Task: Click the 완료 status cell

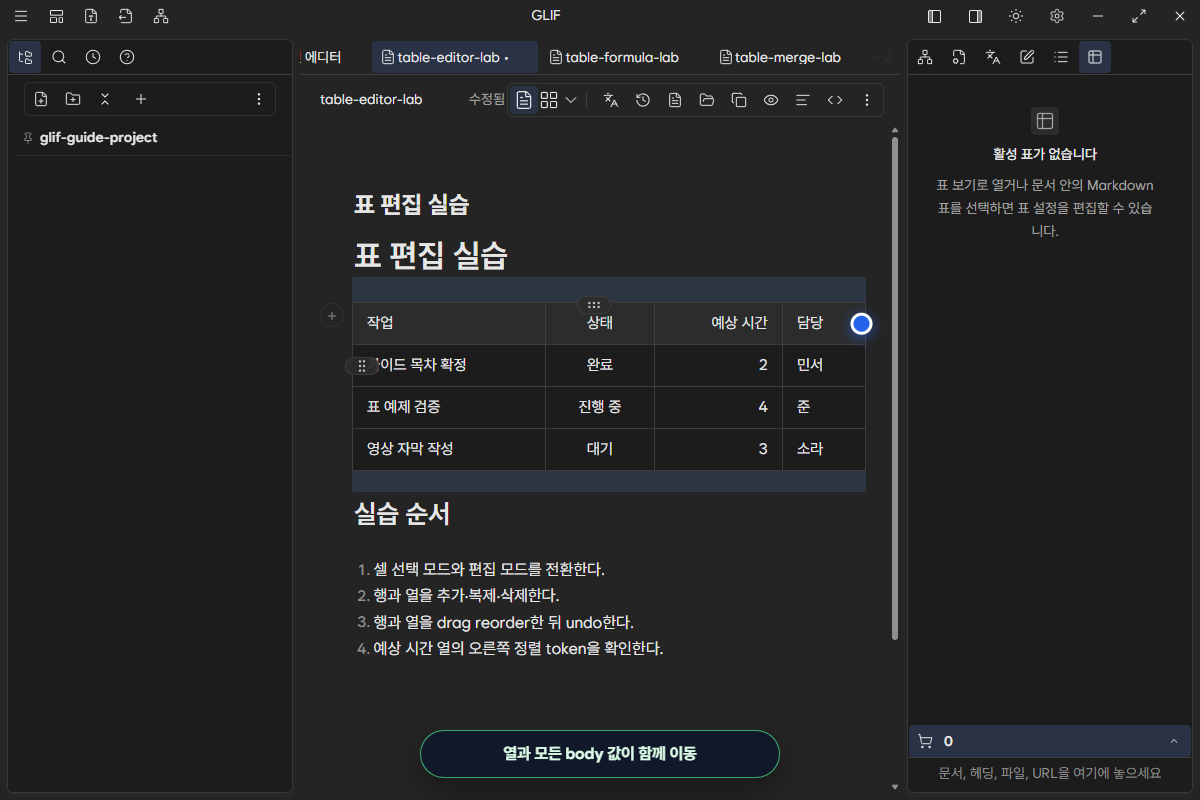Action: 600,365
